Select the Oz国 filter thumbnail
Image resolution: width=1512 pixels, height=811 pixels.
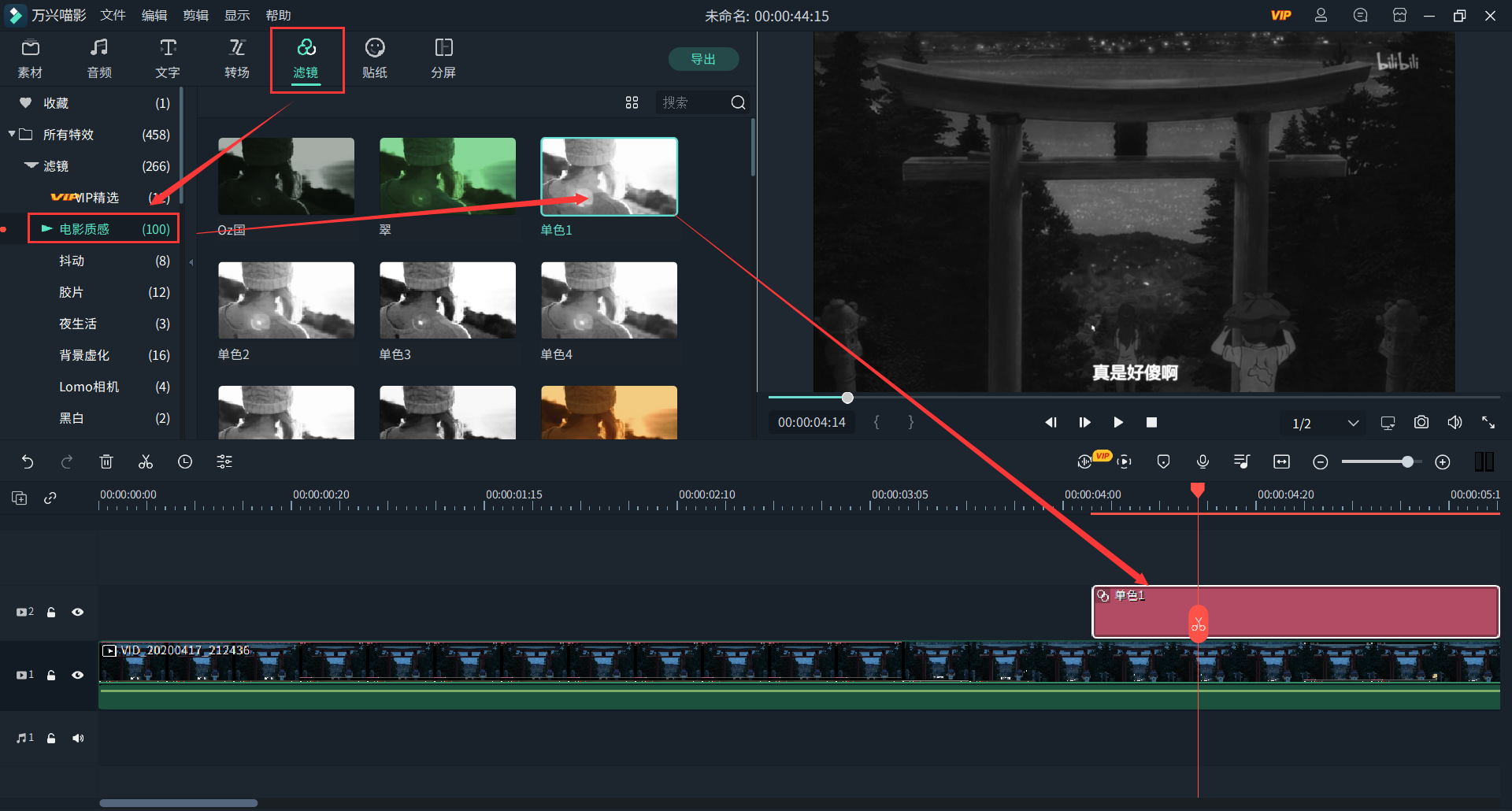pyautogui.click(x=286, y=176)
